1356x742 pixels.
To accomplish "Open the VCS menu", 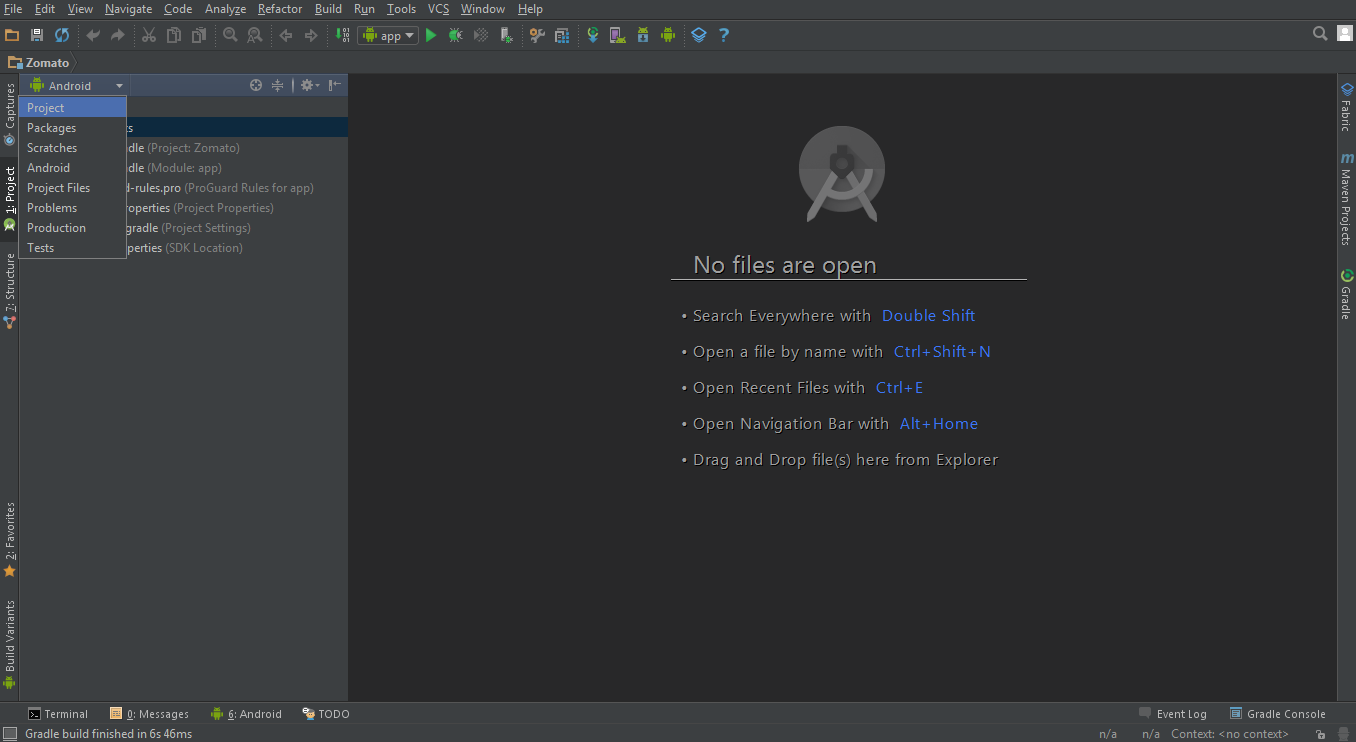I will click(x=439, y=9).
